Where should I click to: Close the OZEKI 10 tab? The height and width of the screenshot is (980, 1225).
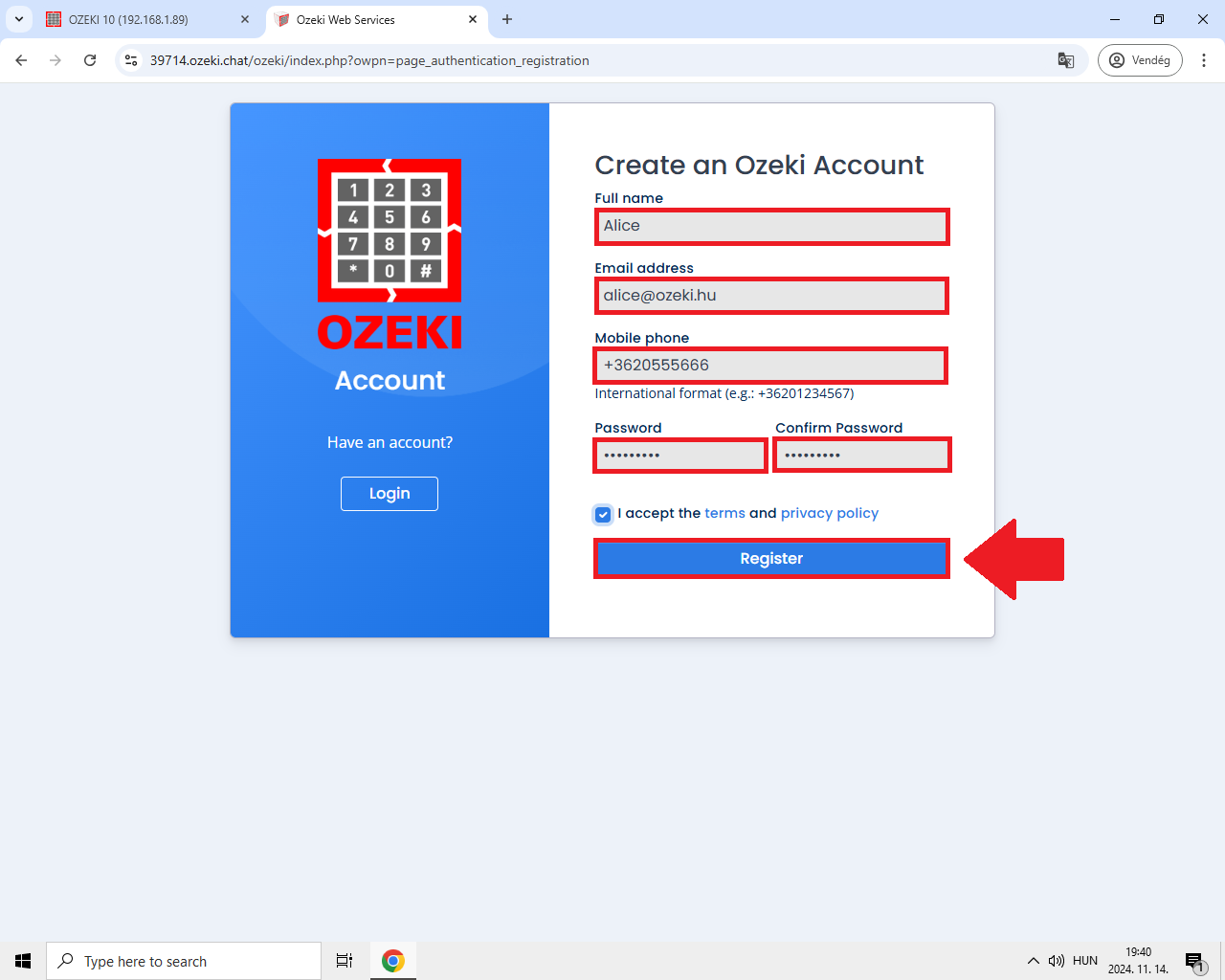click(245, 19)
